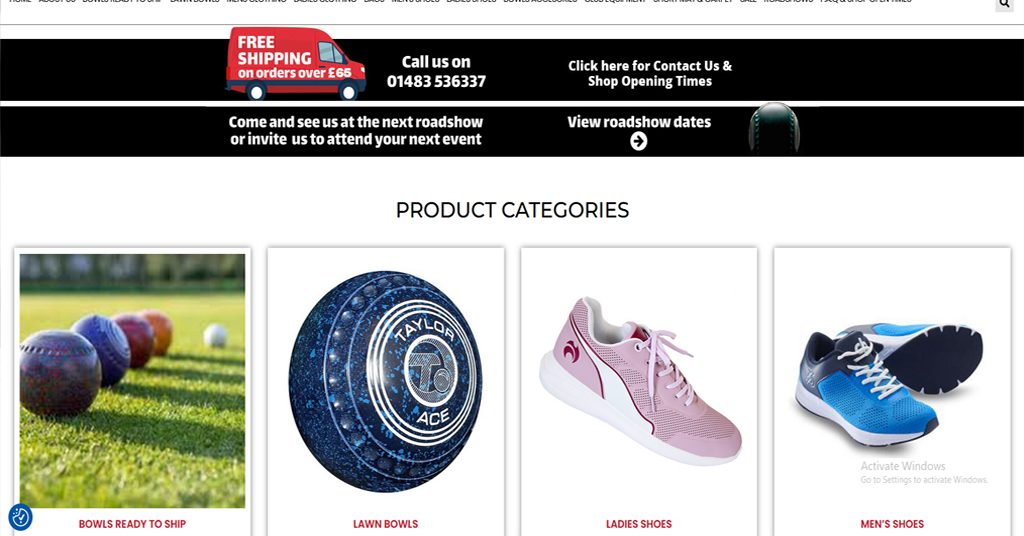Click the View roadshow dates text
This screenshot has height=536, width=1024.
coord(639,122)
